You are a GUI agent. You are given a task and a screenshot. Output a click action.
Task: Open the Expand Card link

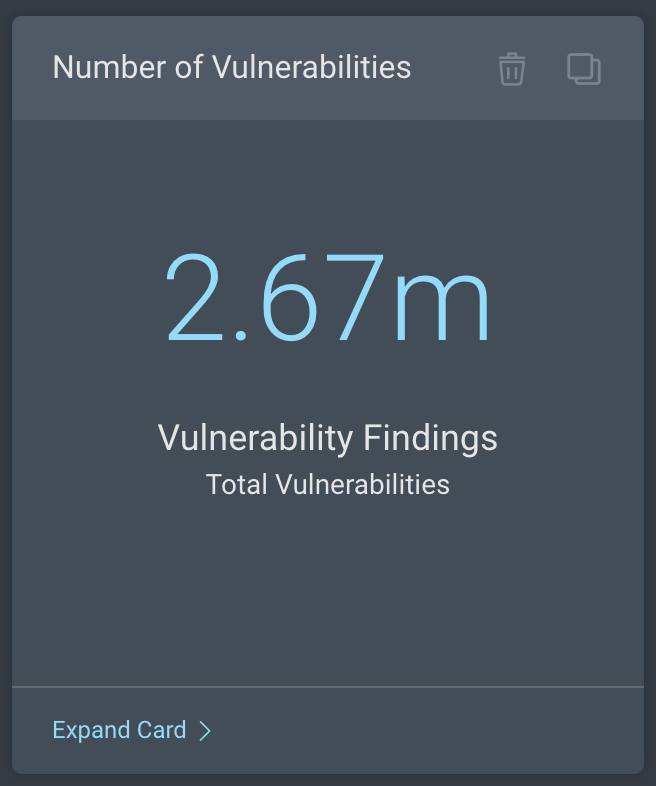(x=120, y=731)
